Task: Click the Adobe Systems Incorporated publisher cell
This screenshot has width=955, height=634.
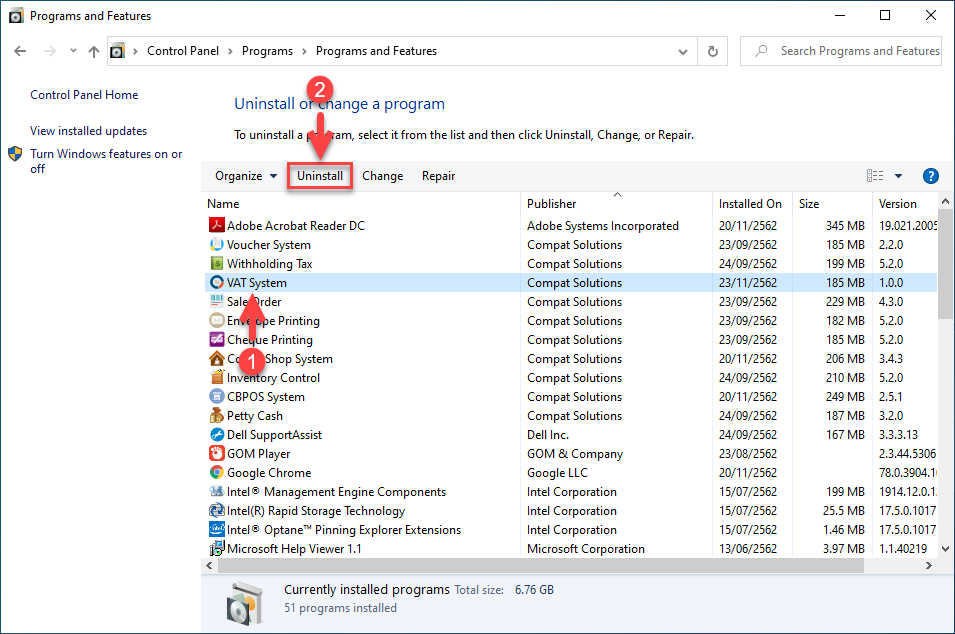Action: (602, 226)
